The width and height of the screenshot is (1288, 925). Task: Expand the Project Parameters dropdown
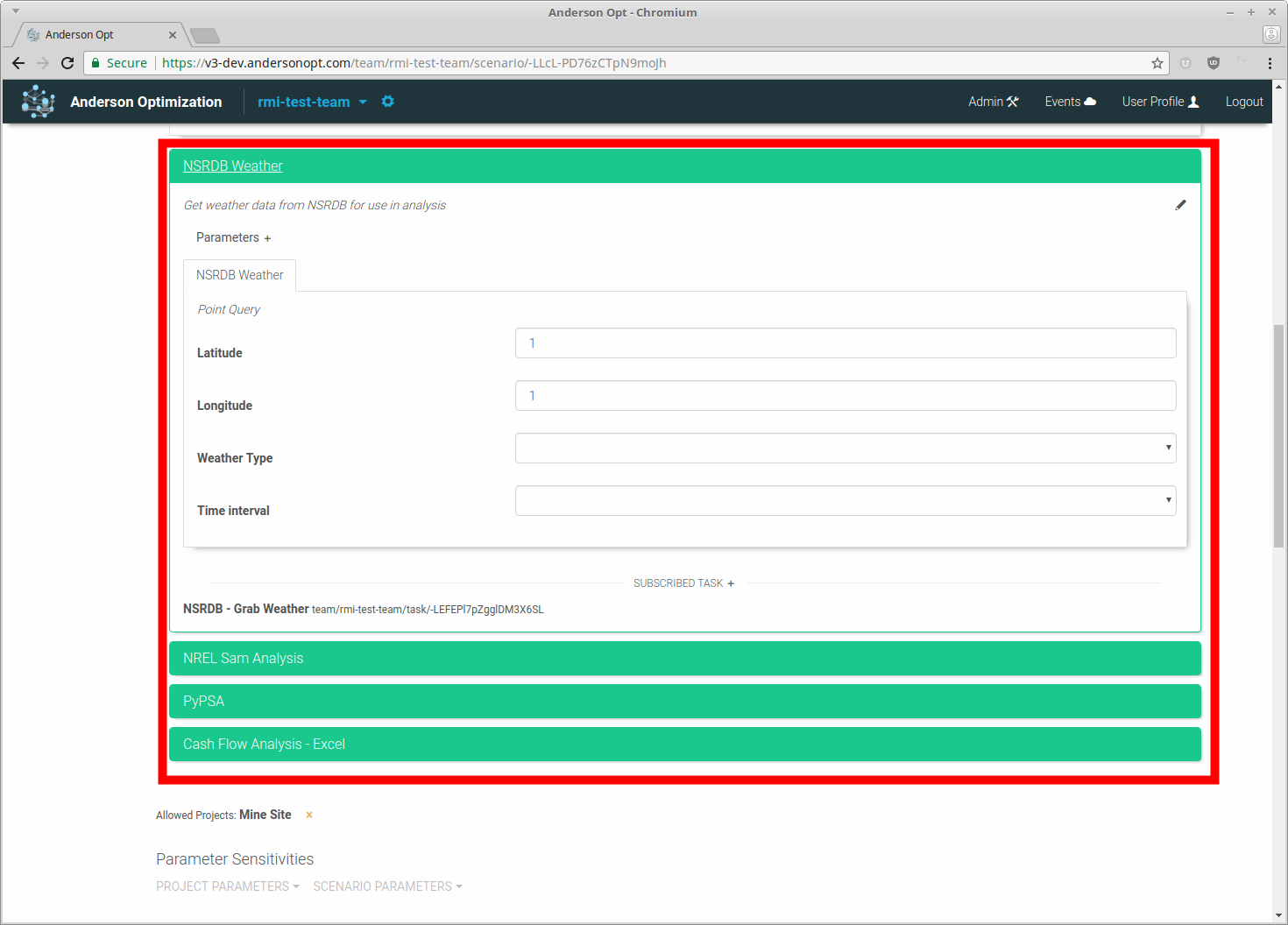(228, 886)
